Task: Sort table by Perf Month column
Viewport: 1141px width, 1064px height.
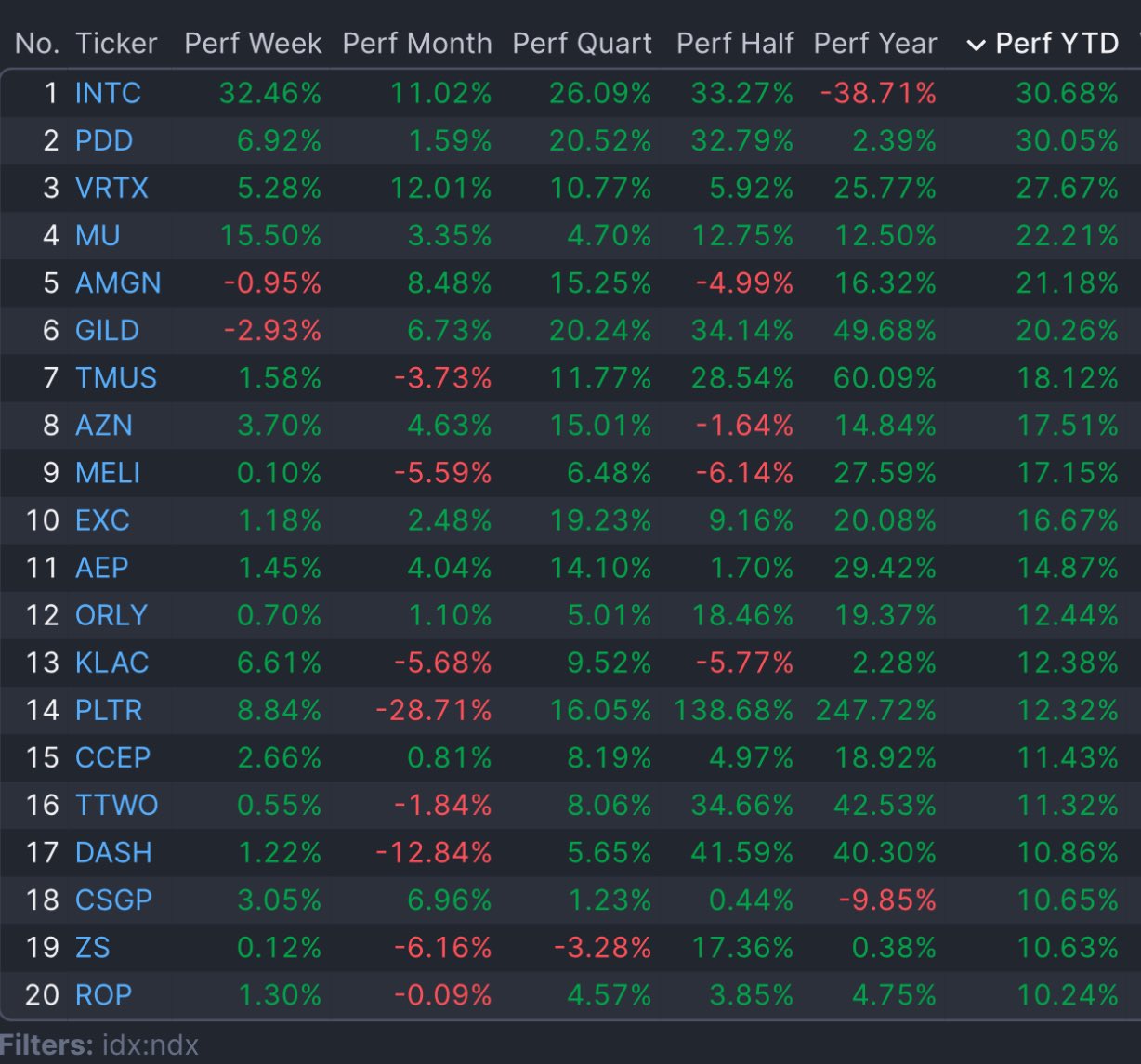Action: [x=417, y=44]
